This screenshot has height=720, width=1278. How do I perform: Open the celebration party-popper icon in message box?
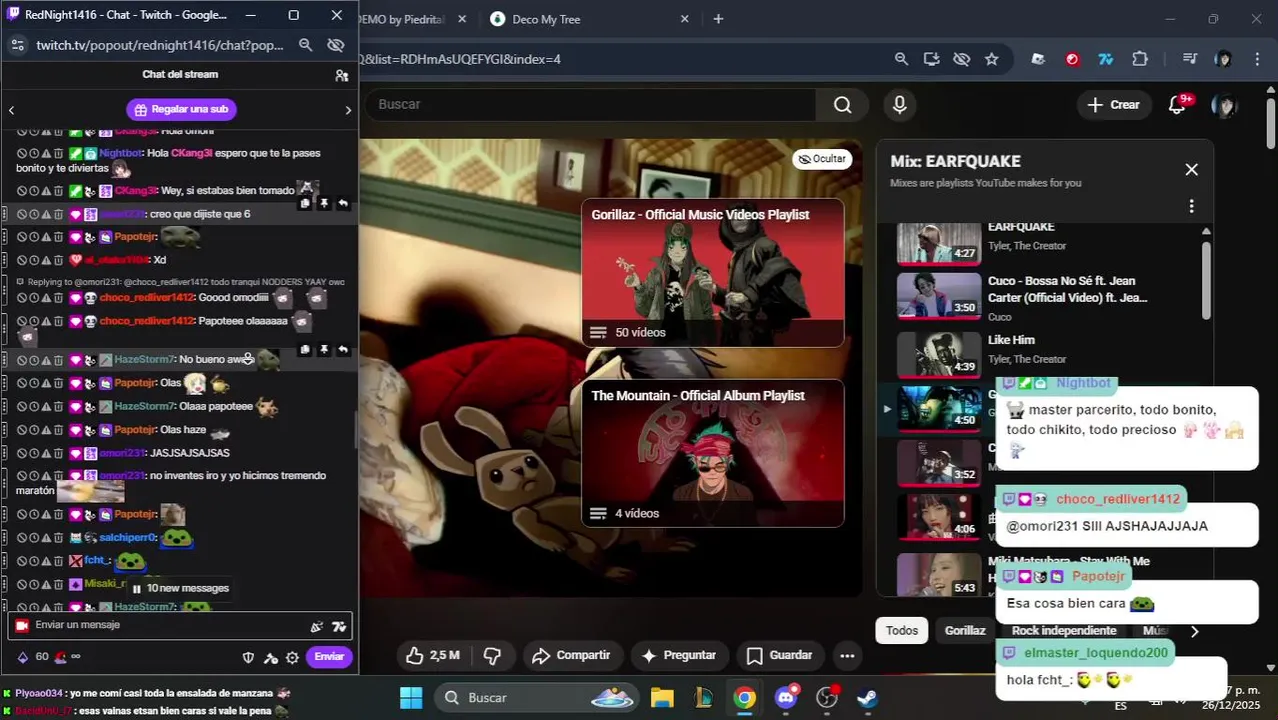[317, 626]
